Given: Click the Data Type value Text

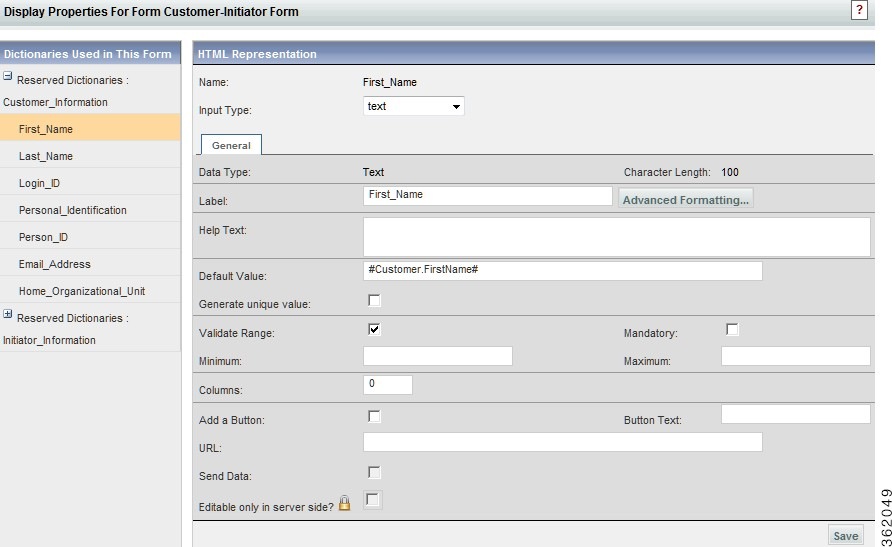Looking at the screenshot, I should [x=373, y=172].
